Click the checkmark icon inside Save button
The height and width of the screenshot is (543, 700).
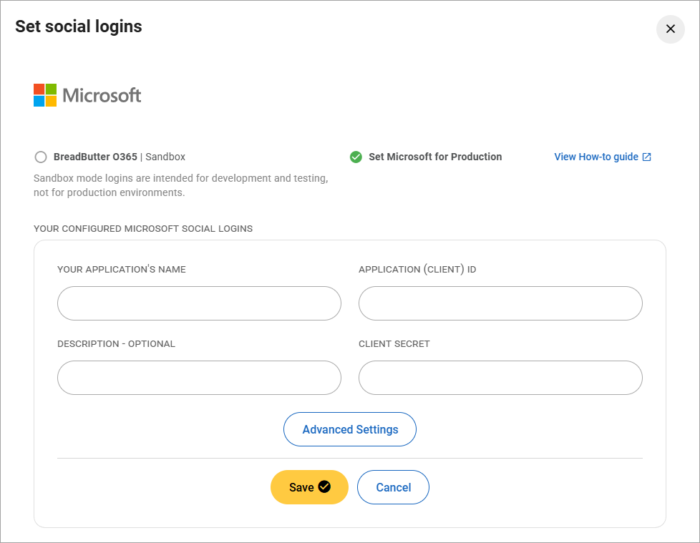324,487
